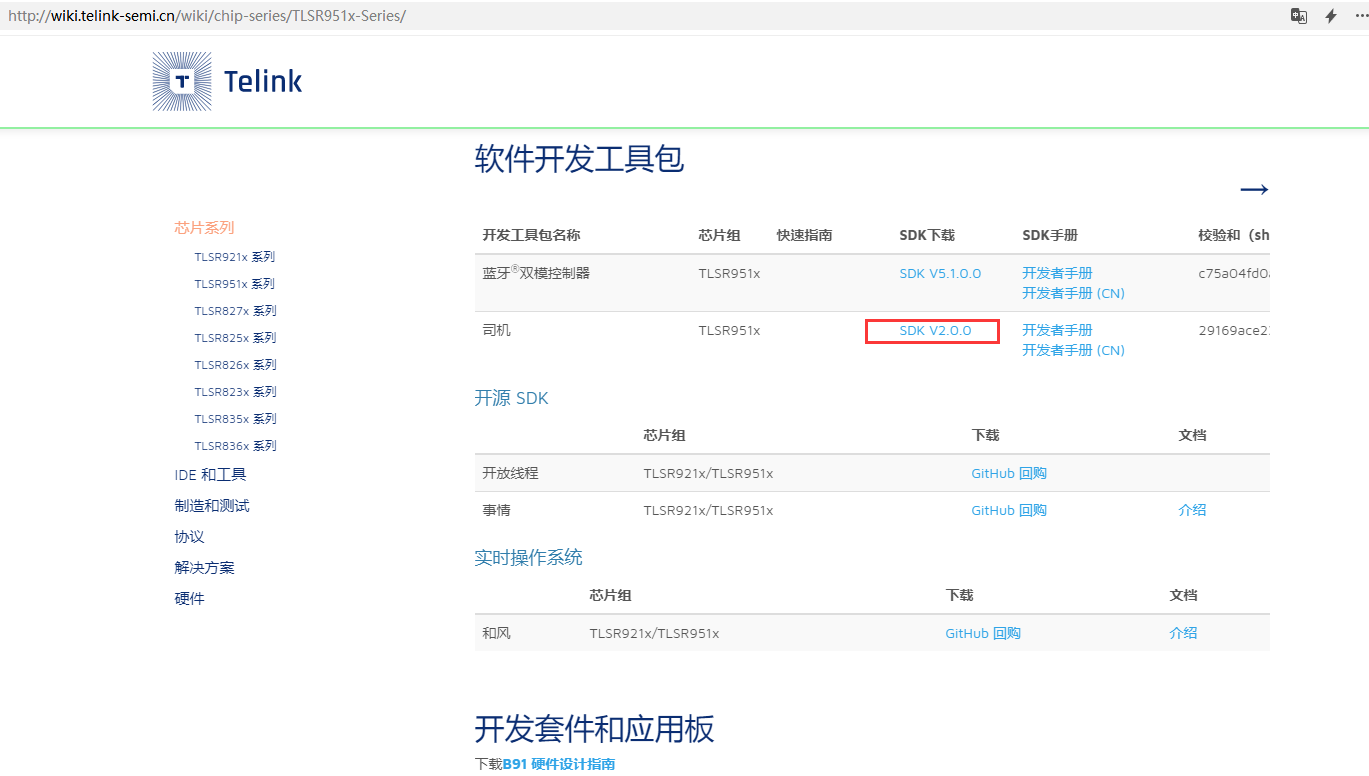Image resolution: width=1369 pixels, height=776 pixels.
Task: Click the SDK下载 column header
Action: click(927, 235)
